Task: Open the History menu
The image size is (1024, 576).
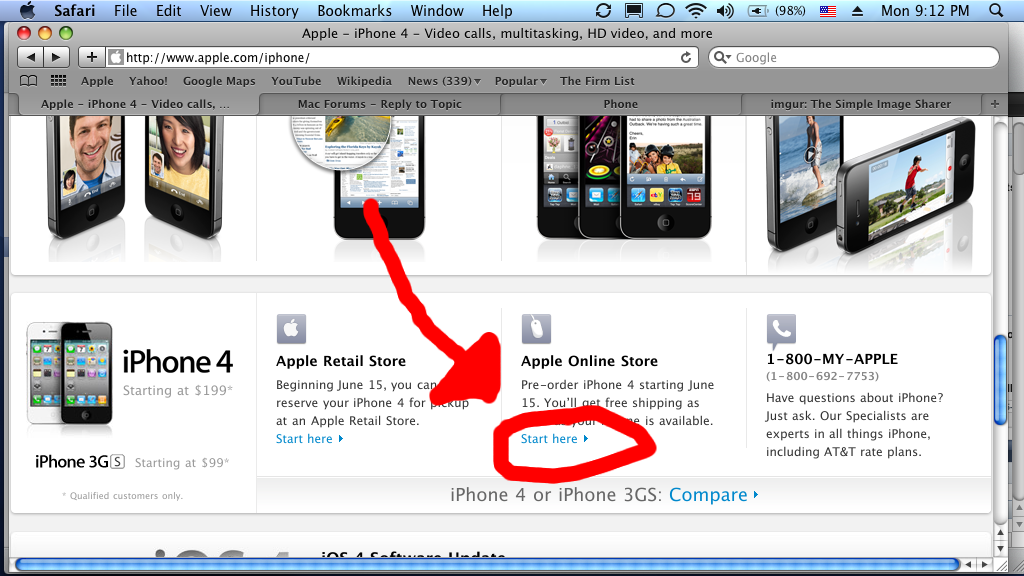Action: coord(274,10)
